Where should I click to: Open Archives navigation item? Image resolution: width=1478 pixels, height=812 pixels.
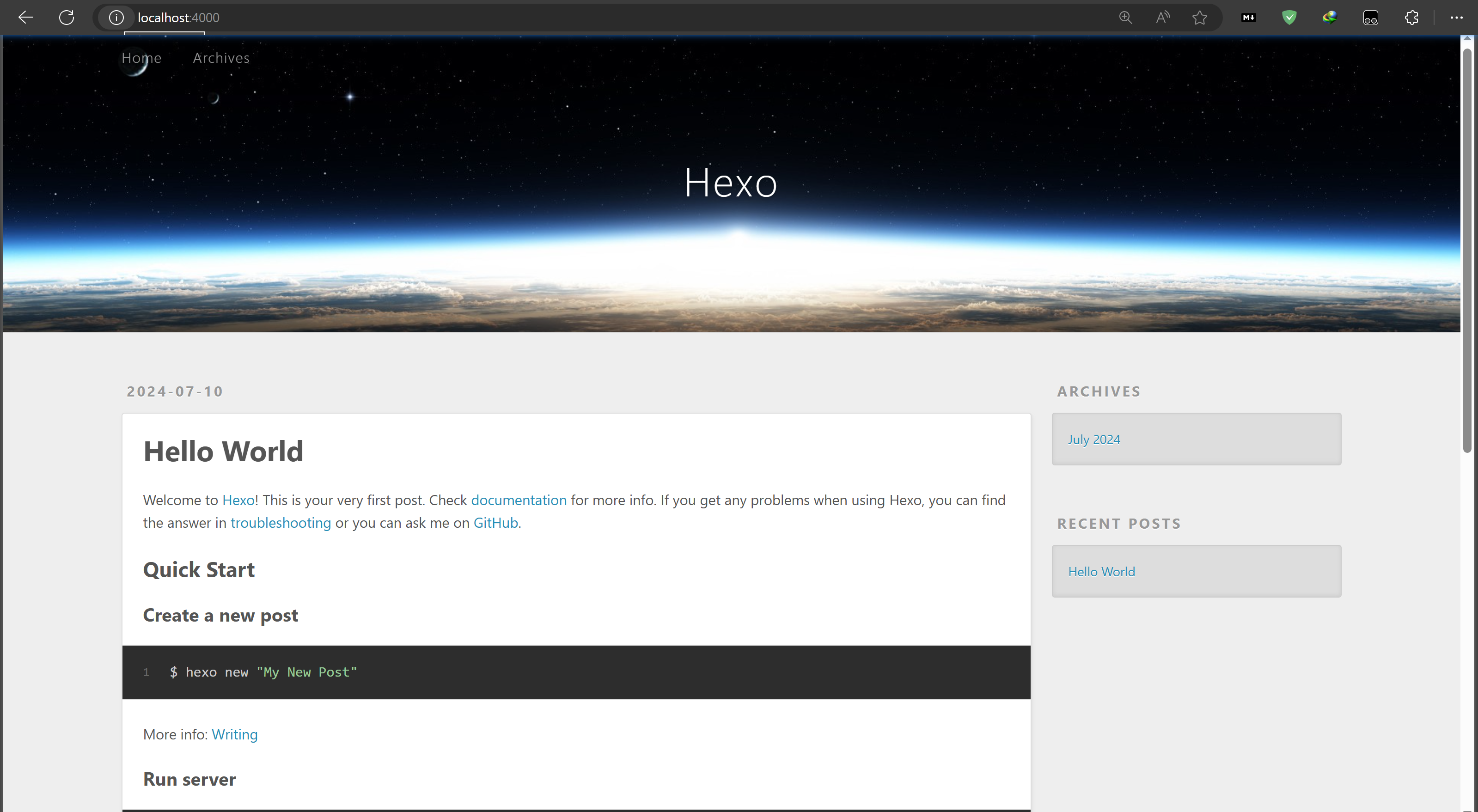(221, 58)
